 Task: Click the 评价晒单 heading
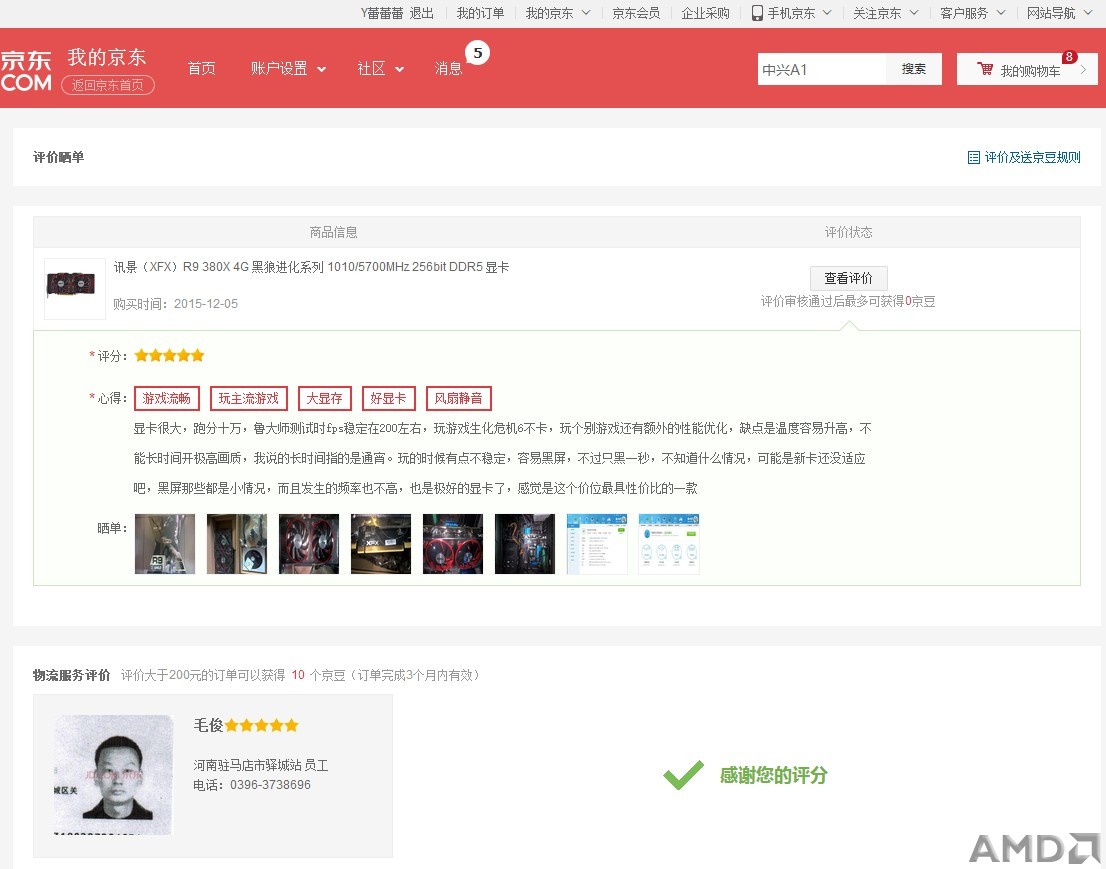point(59,157)
